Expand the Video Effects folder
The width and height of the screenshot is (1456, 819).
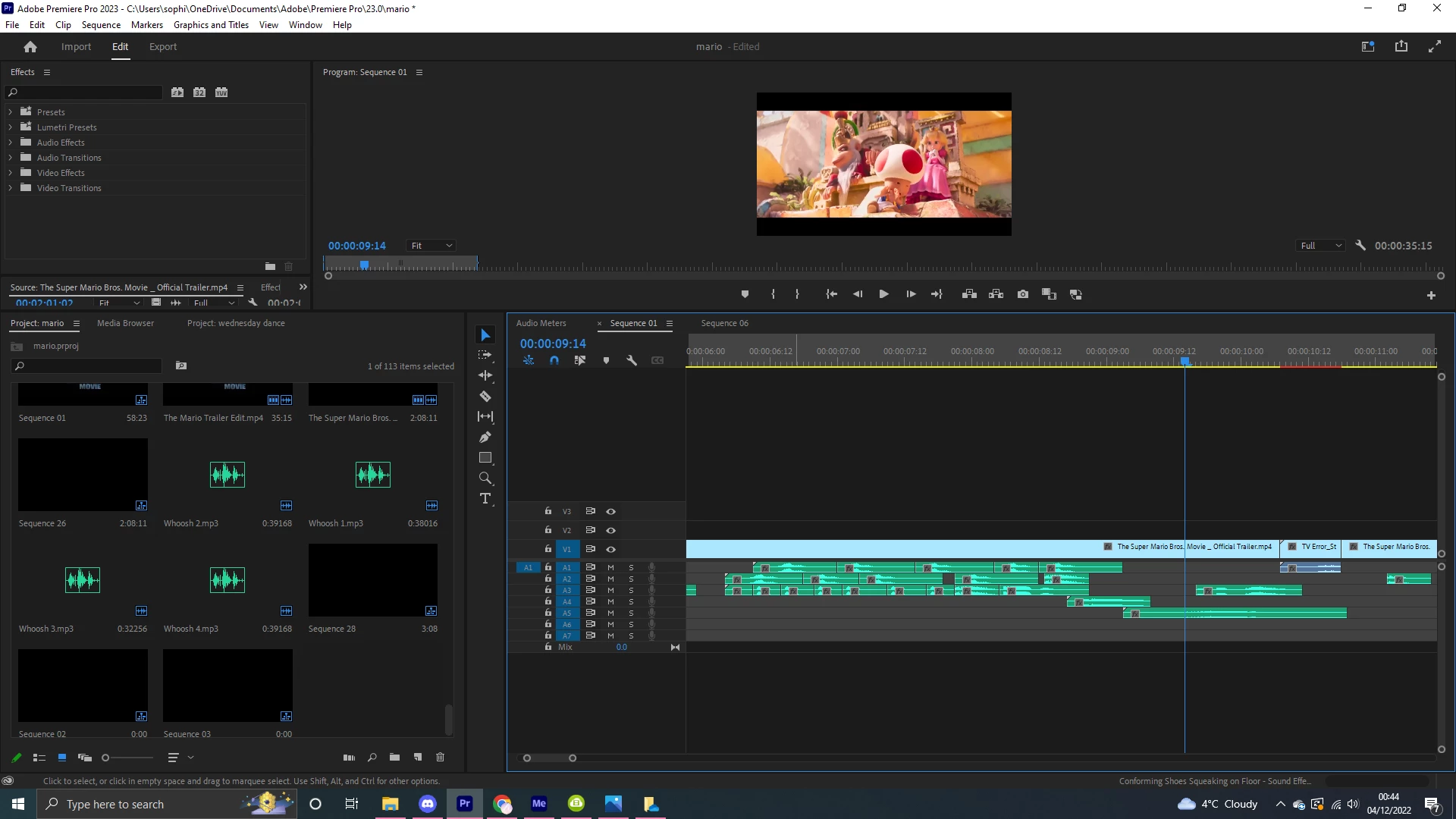(x=11, y=173)
